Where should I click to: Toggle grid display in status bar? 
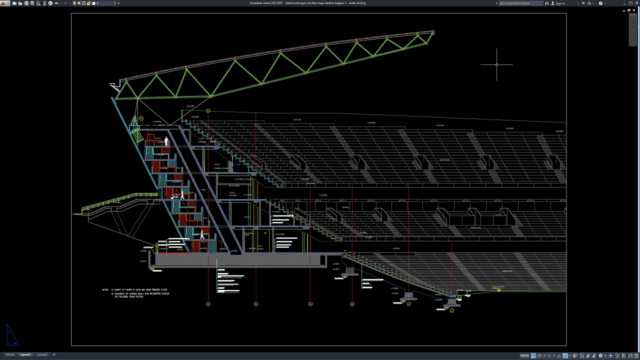pos(533,356)
